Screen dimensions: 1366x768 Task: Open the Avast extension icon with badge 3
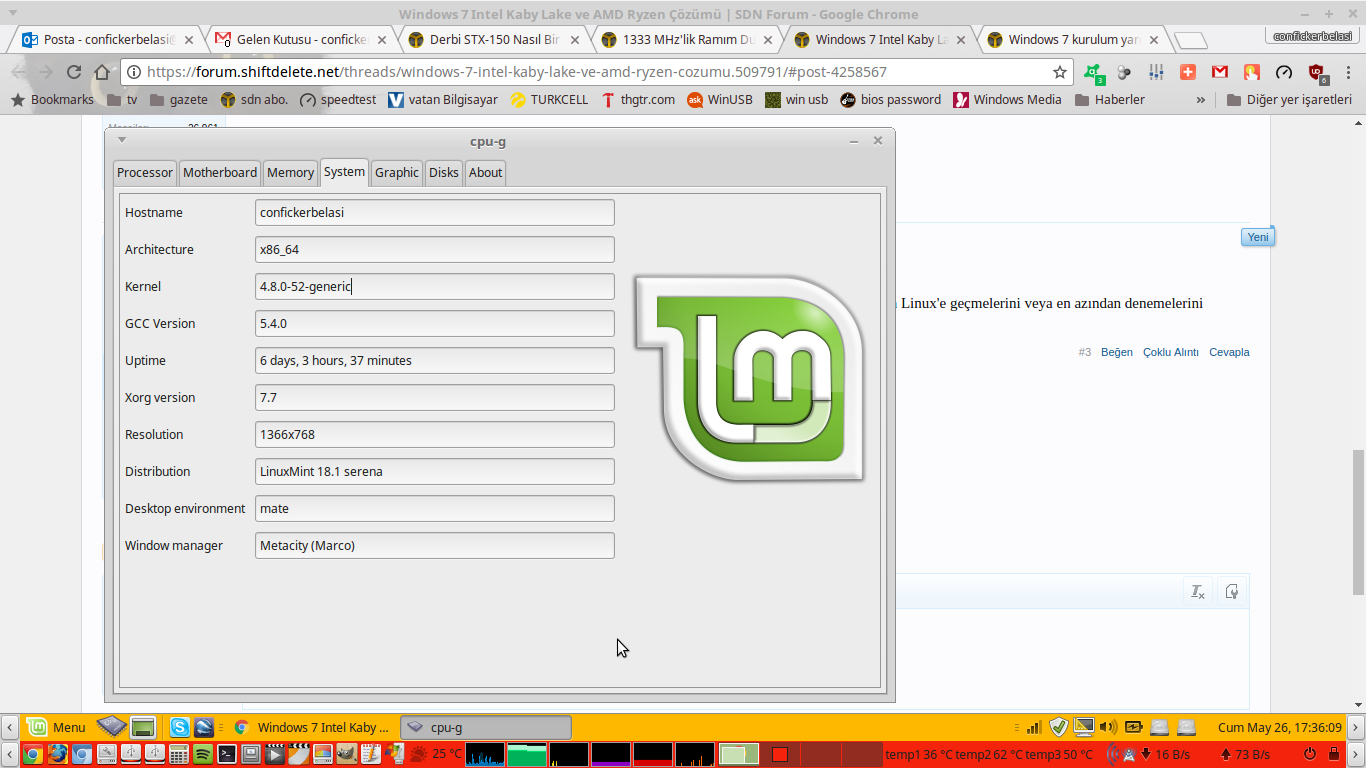(x=1094, y=73)
